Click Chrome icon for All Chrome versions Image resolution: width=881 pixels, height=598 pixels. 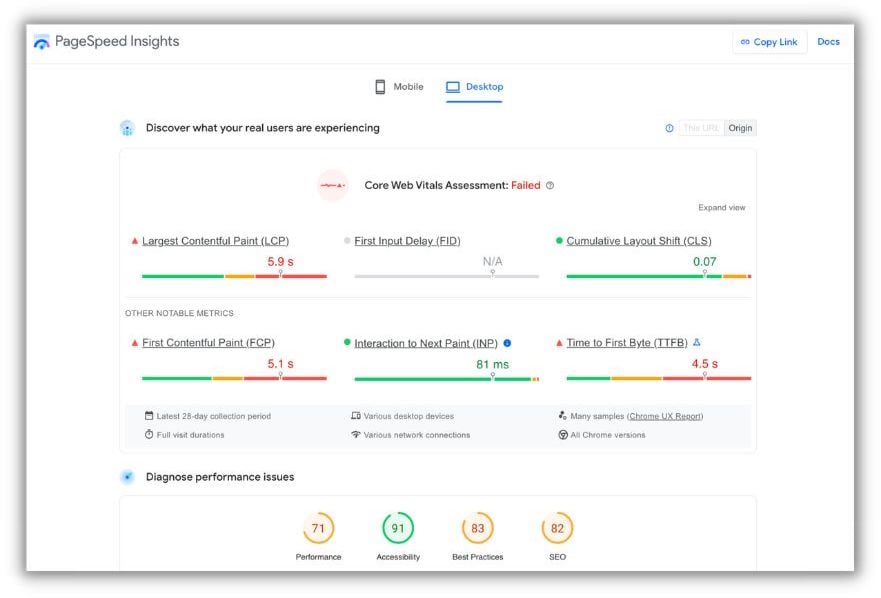click(562, 435)
